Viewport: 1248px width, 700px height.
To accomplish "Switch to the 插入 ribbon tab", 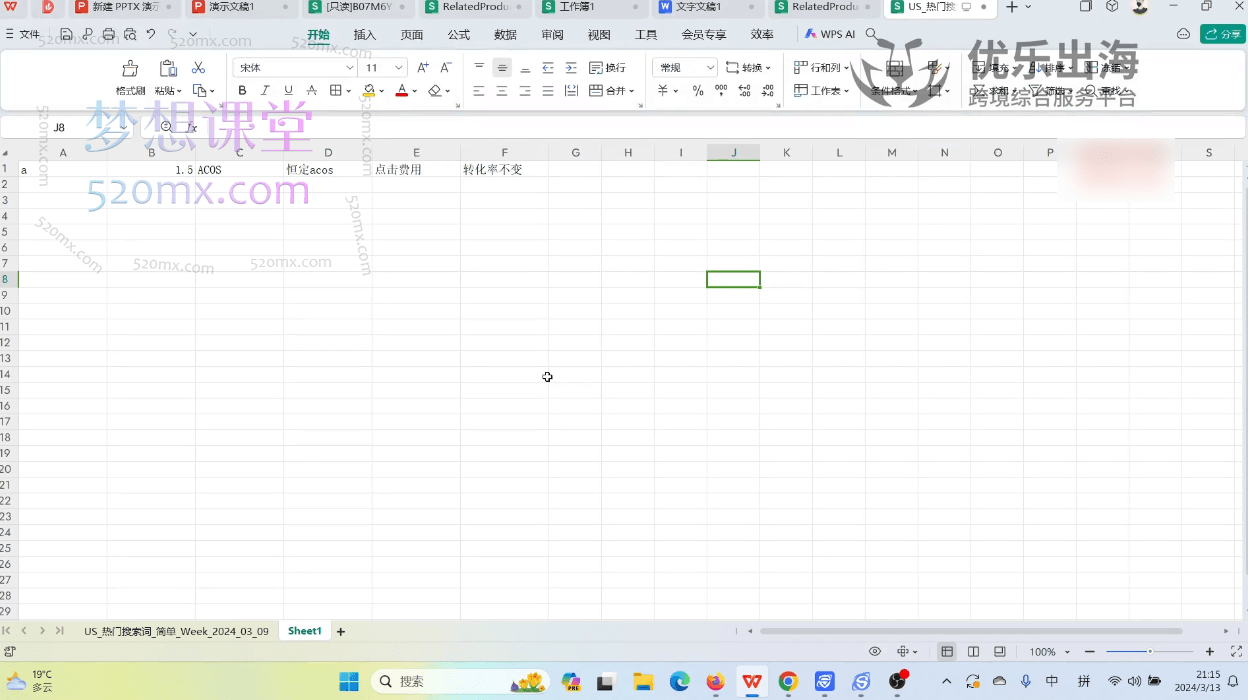I will 365,35.
